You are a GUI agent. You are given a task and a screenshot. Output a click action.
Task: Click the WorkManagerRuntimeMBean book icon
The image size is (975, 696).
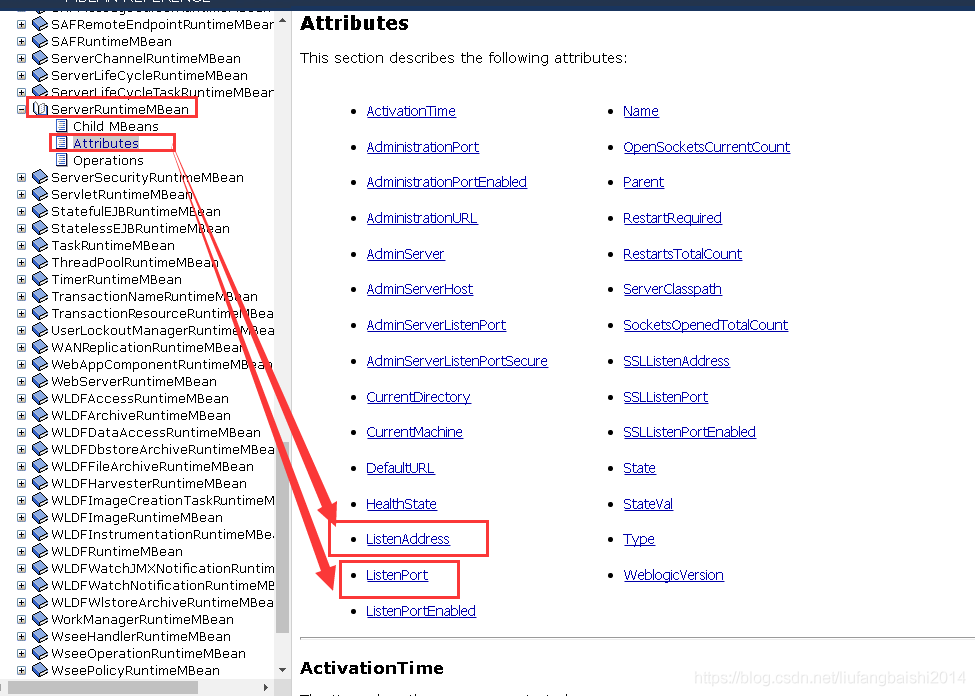coord(40,619)
